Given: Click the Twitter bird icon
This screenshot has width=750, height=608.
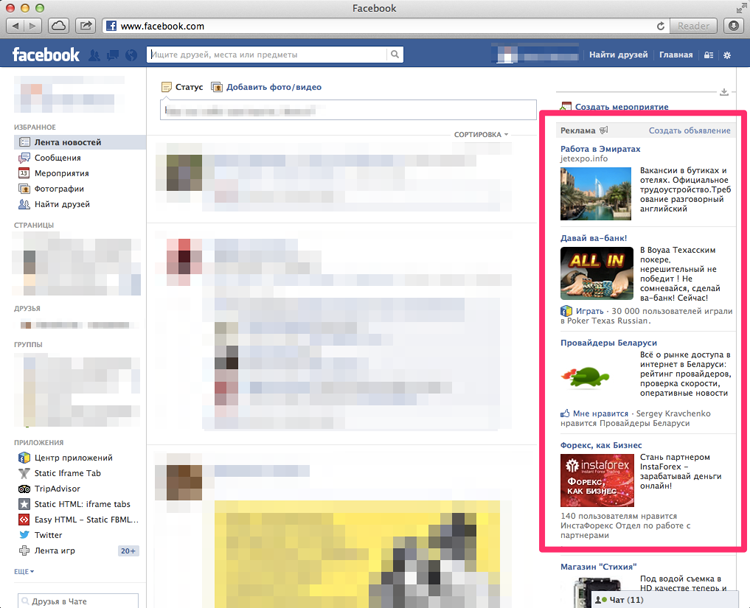Looking at the screenshot, I should (x=24, y=535).
